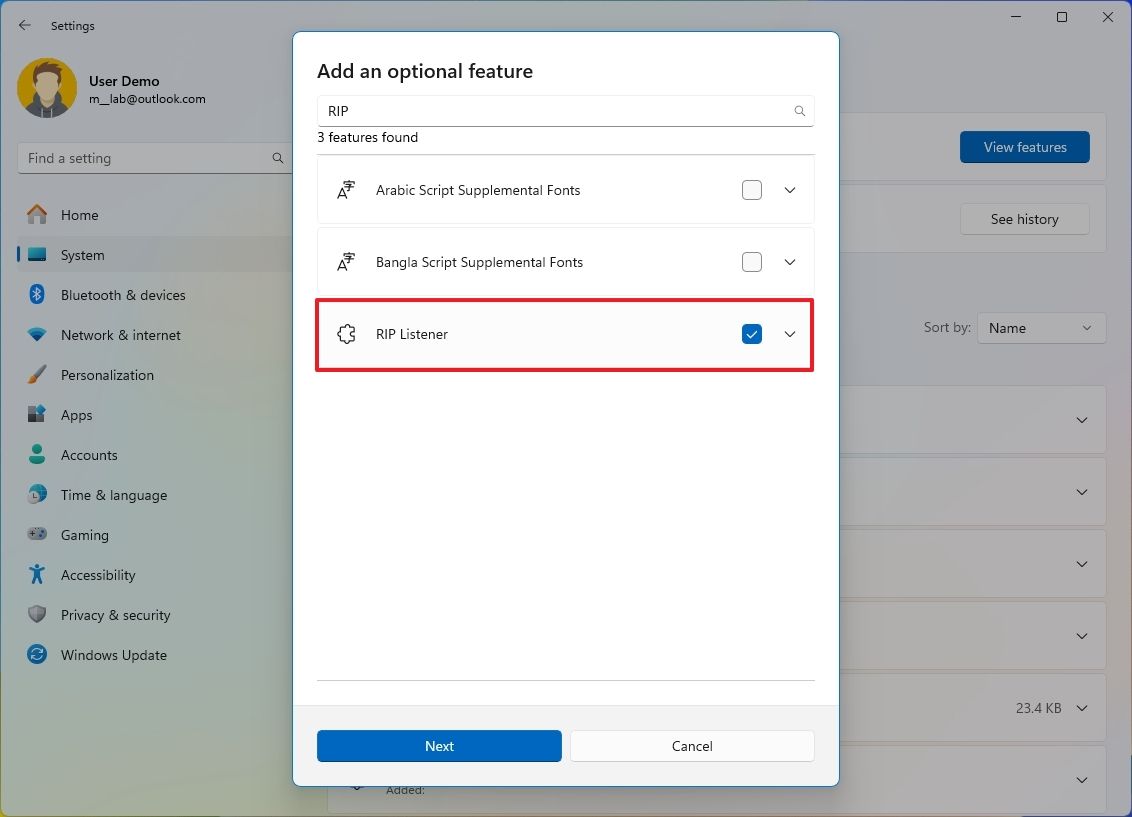Click the Personalization paintbrush icon
The image size is (1132, 817).
37,375
